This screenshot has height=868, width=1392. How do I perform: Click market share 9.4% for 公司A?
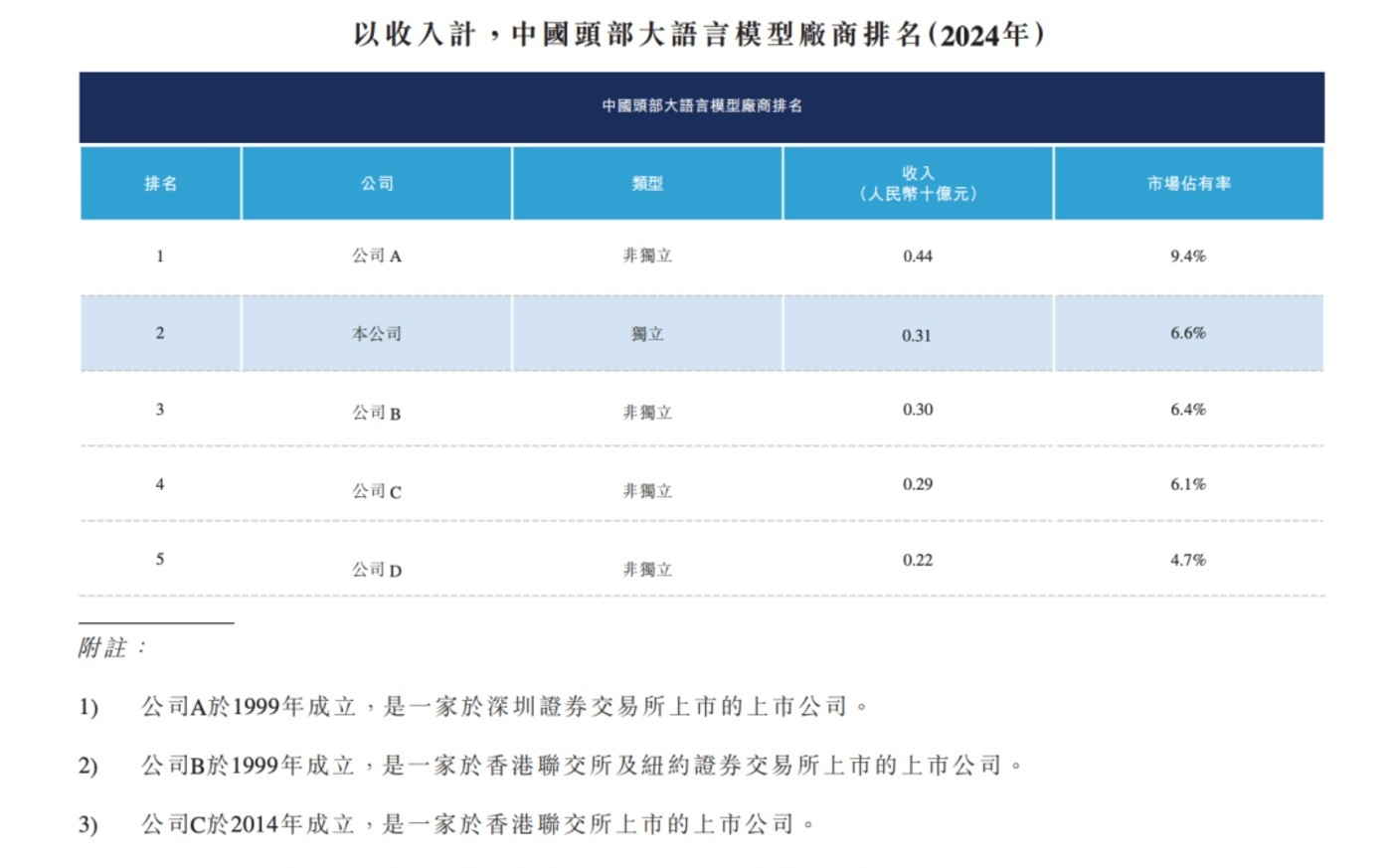[x=1189, y=255]
